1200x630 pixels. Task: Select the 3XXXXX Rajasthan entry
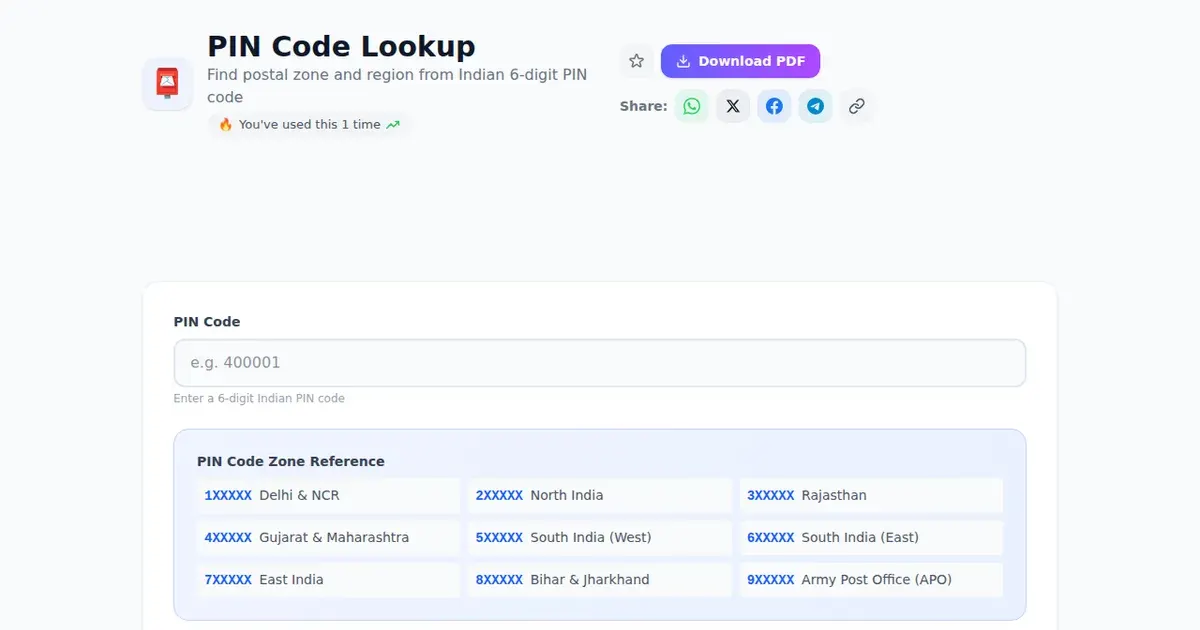pos(871,495)
